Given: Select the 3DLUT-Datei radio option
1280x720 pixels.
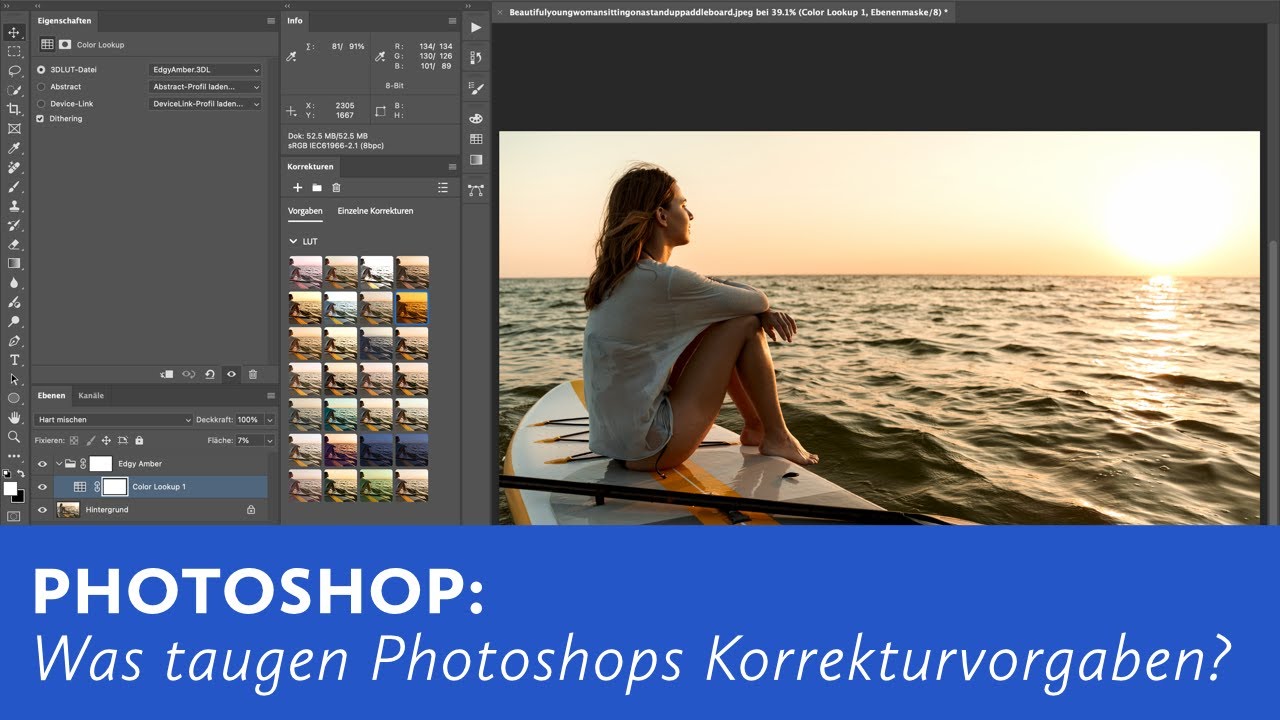Looking at the screenshot, I should [x=41, y=70].
